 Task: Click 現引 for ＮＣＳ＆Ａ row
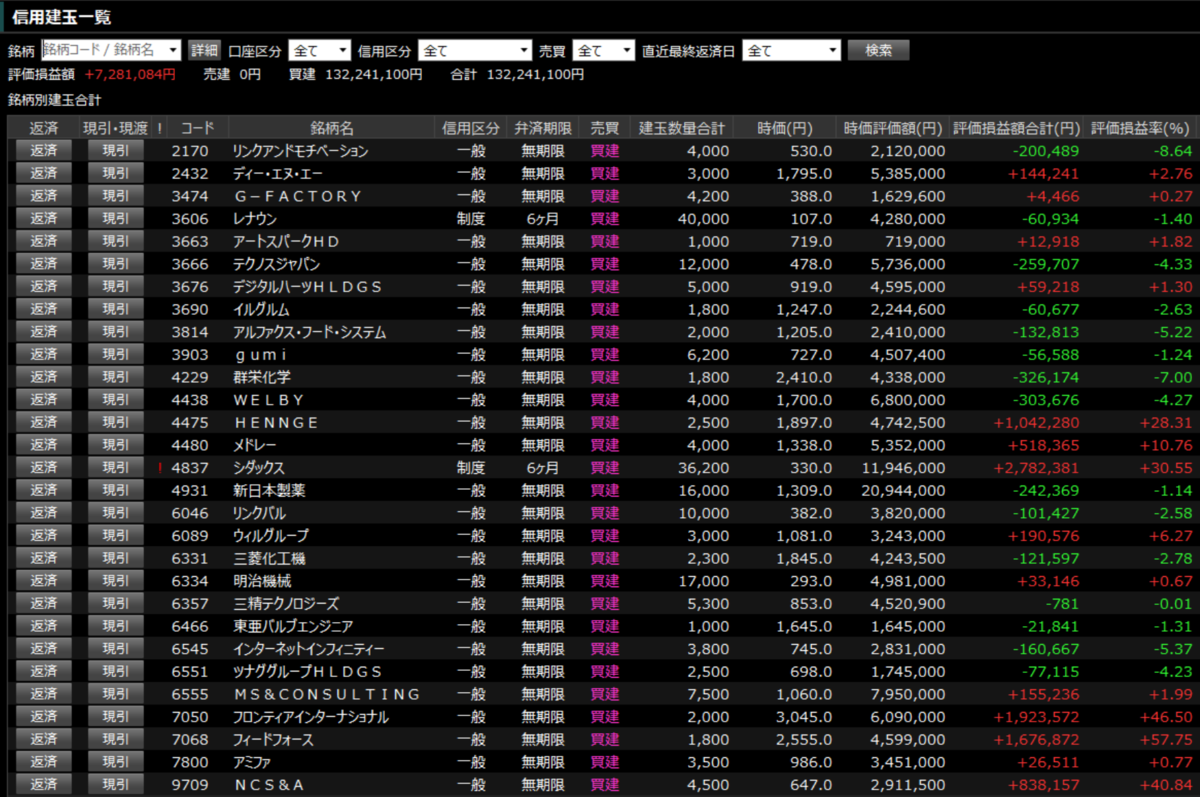(x=116, y=785)
